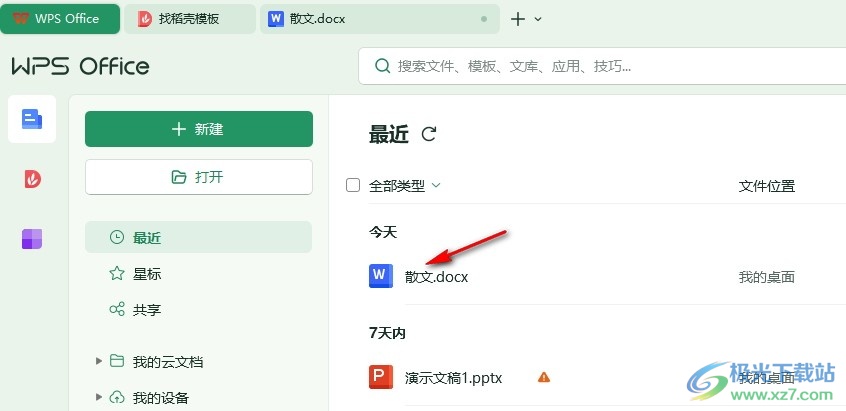Refresh the recent files list
This screenshot has width=846, height=411.
[429, 134]
